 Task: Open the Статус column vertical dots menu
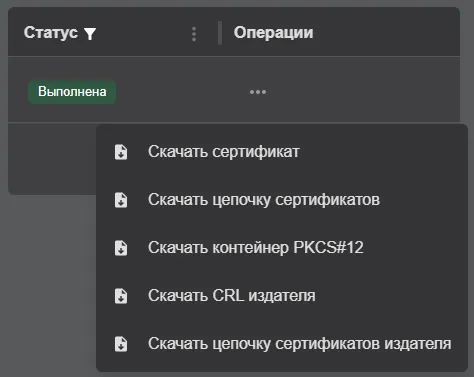(194, 34)
